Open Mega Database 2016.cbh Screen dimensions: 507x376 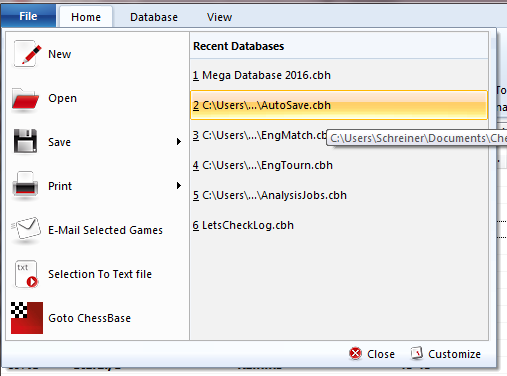pyautogui.click(x=339, y=75)
